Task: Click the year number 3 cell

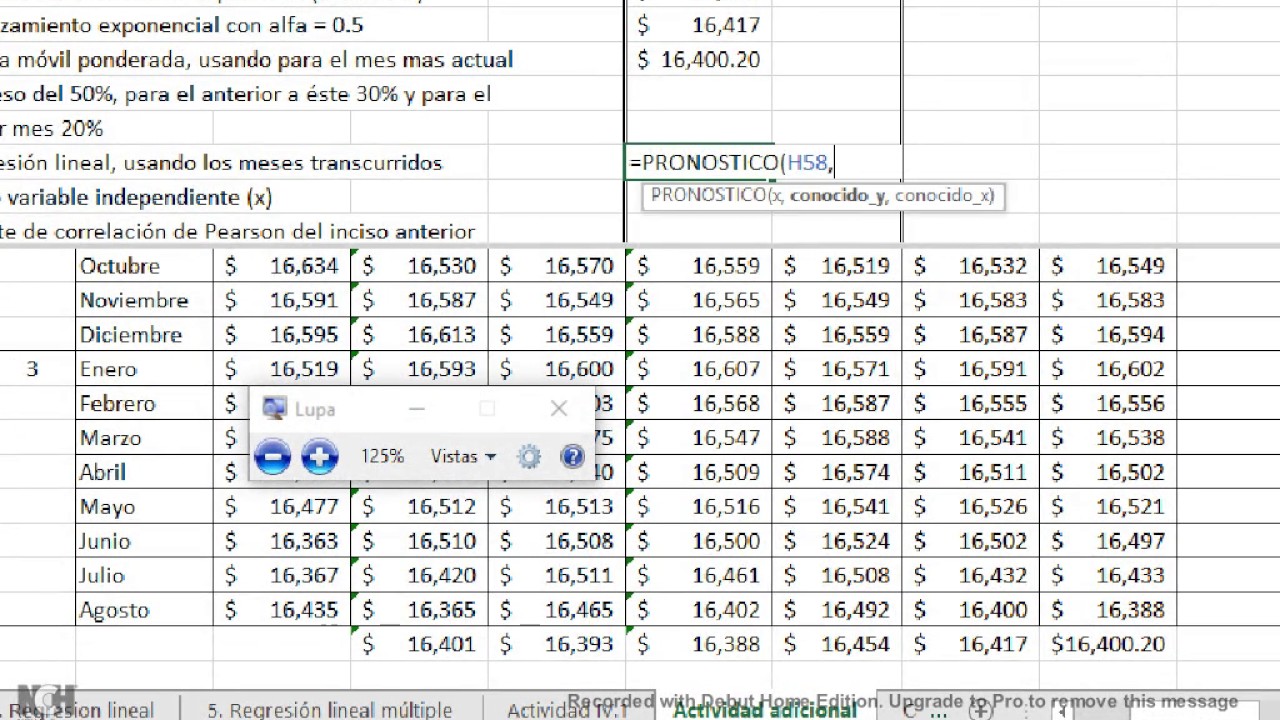Action: click(37, 369)
